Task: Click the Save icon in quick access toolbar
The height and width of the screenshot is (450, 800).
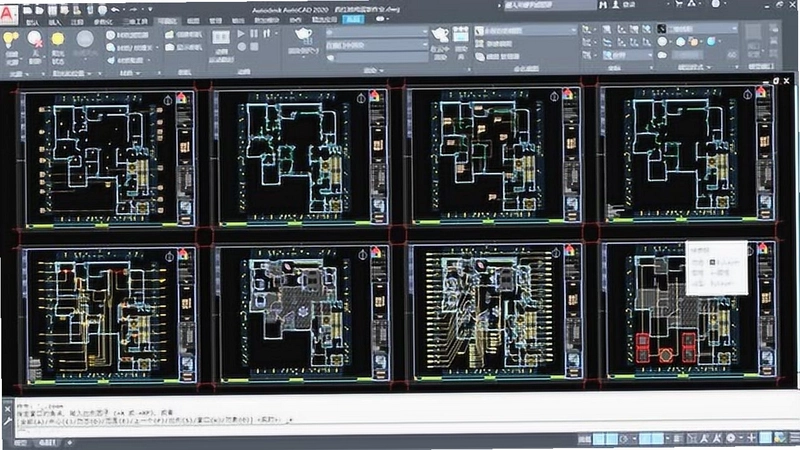Action: [x=53, y=10]
